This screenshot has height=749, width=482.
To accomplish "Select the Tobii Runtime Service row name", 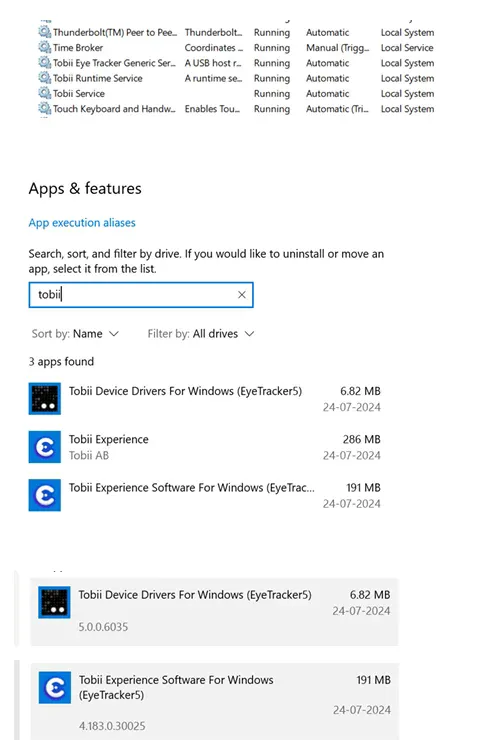I will [97, 78].
